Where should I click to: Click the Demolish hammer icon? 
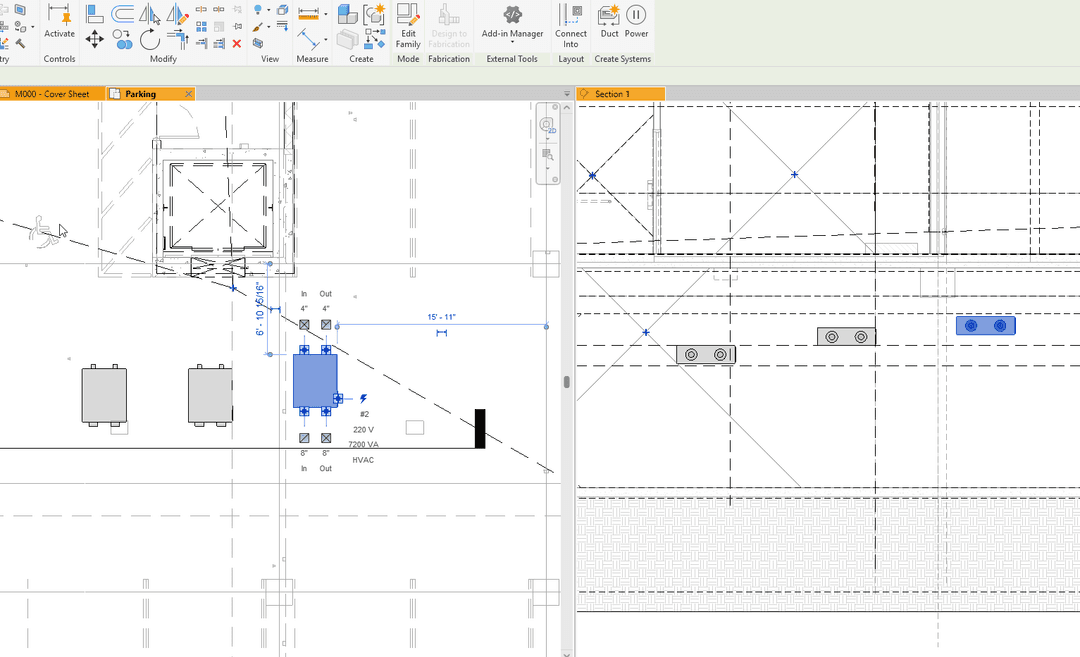point(21,43)
